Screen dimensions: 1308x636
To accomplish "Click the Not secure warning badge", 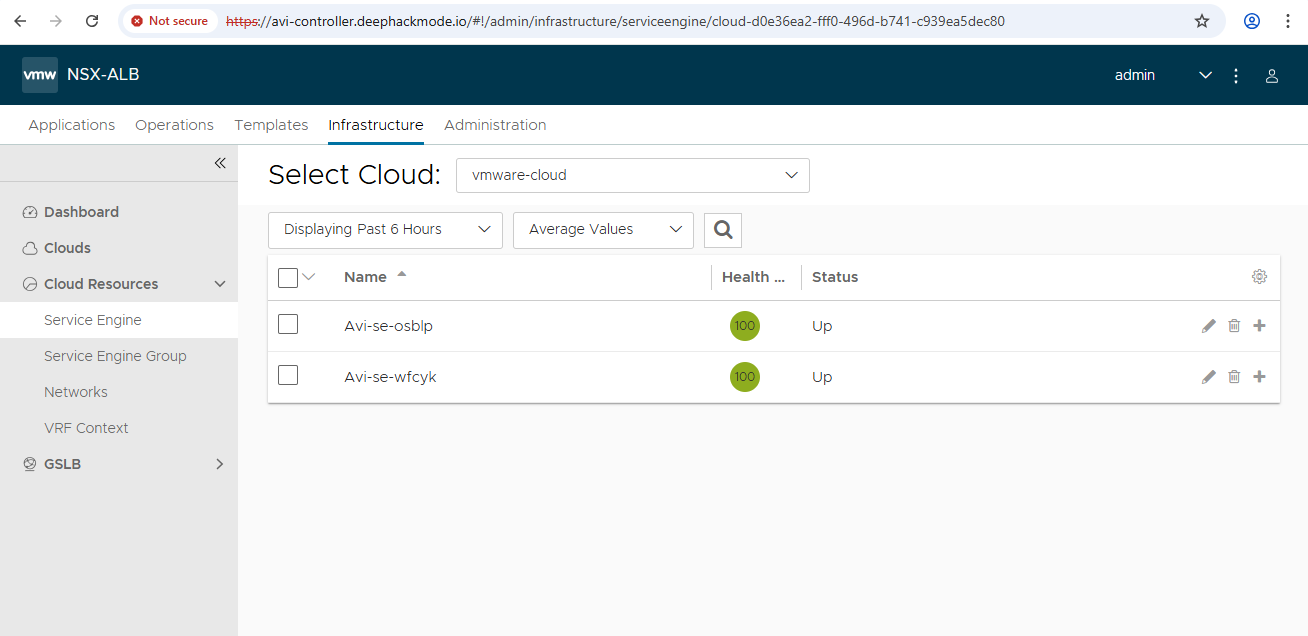I will pyautogui.click(x=169, y=21).
